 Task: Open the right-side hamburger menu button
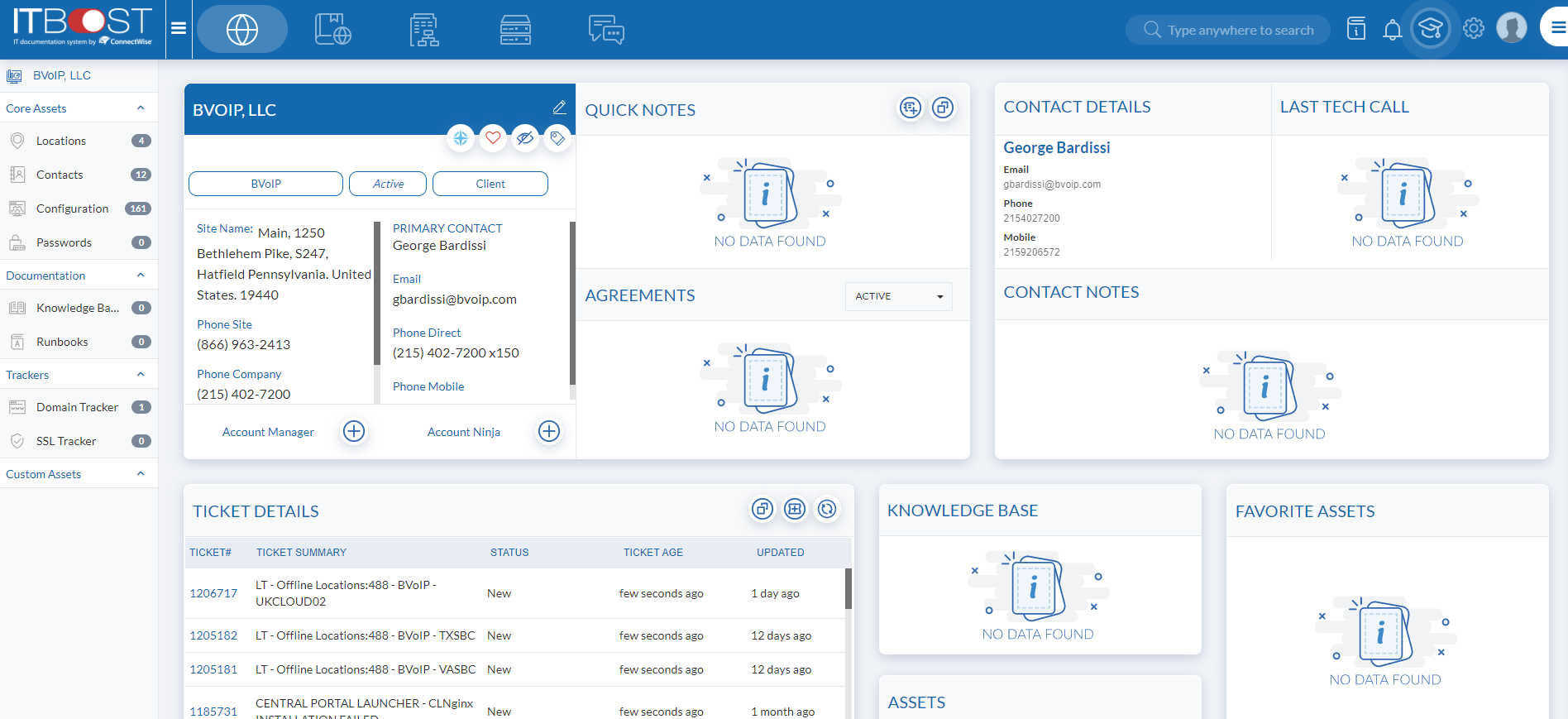click(1556, 28)
